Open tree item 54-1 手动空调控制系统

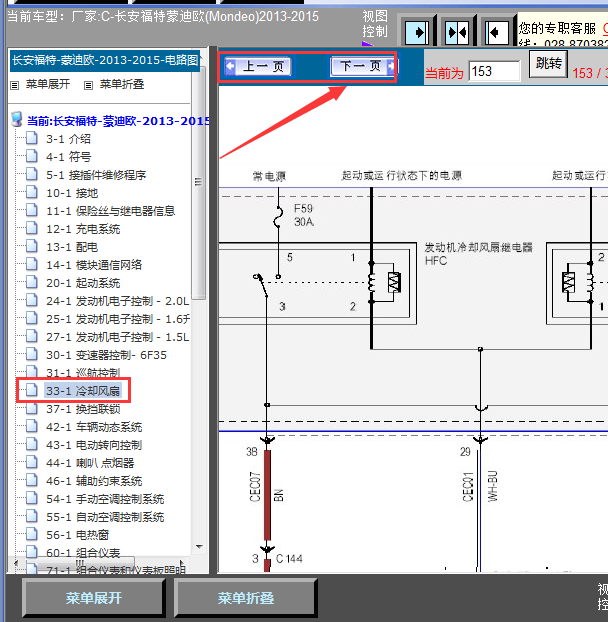tap(105, 499)
